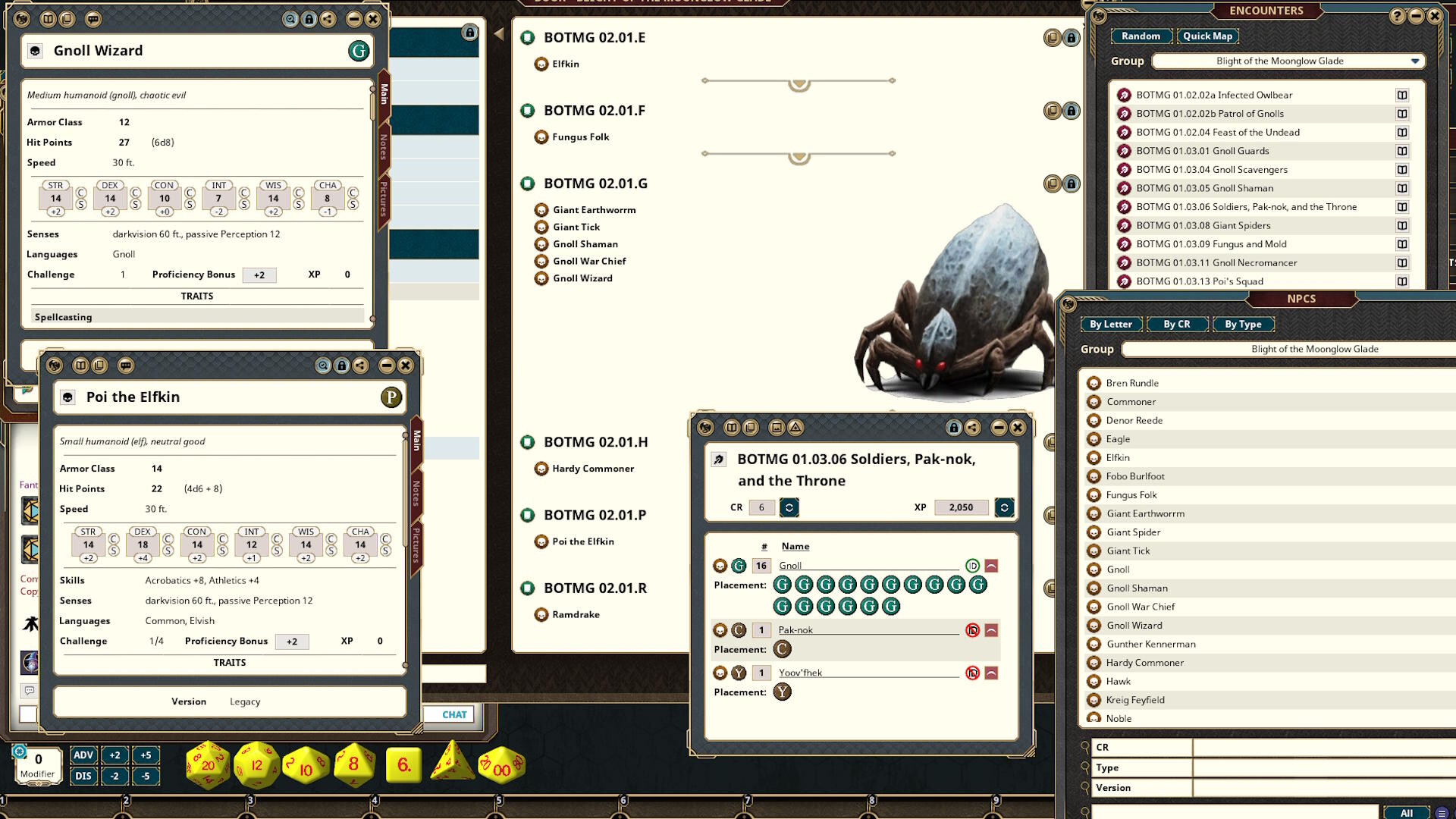Open chat output icon in Gnoll Wizard toolbar
This screenshot has height=819, width=1456.
point(93,19)
